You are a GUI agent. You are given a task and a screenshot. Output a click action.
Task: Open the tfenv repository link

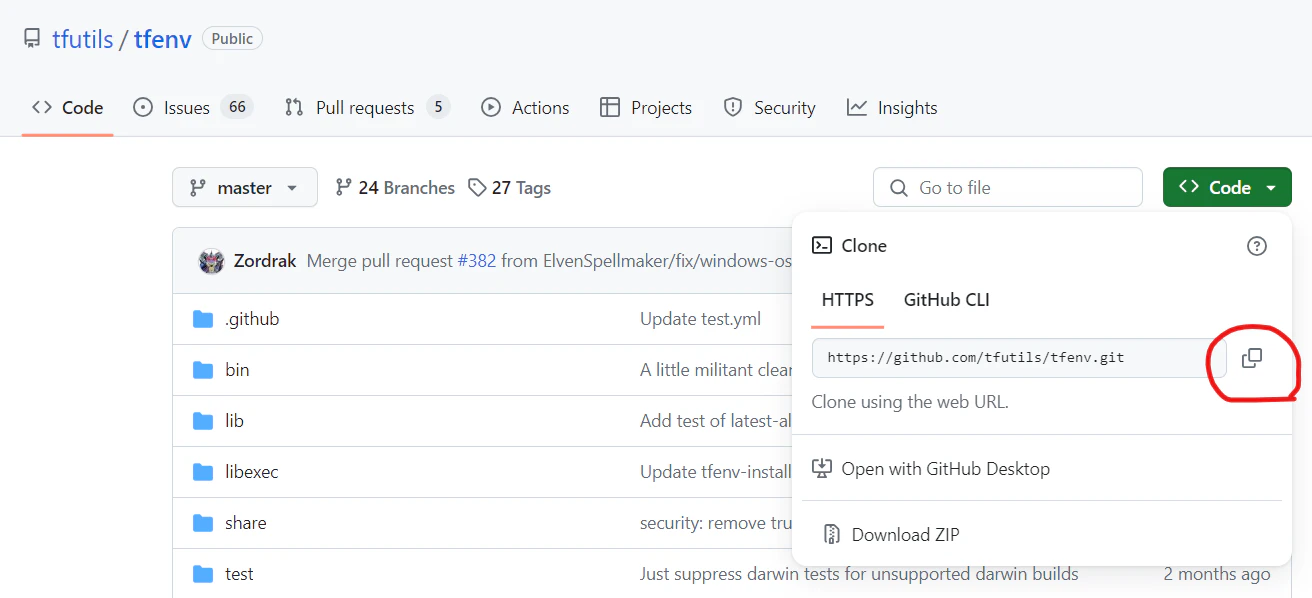coord(163,39)
